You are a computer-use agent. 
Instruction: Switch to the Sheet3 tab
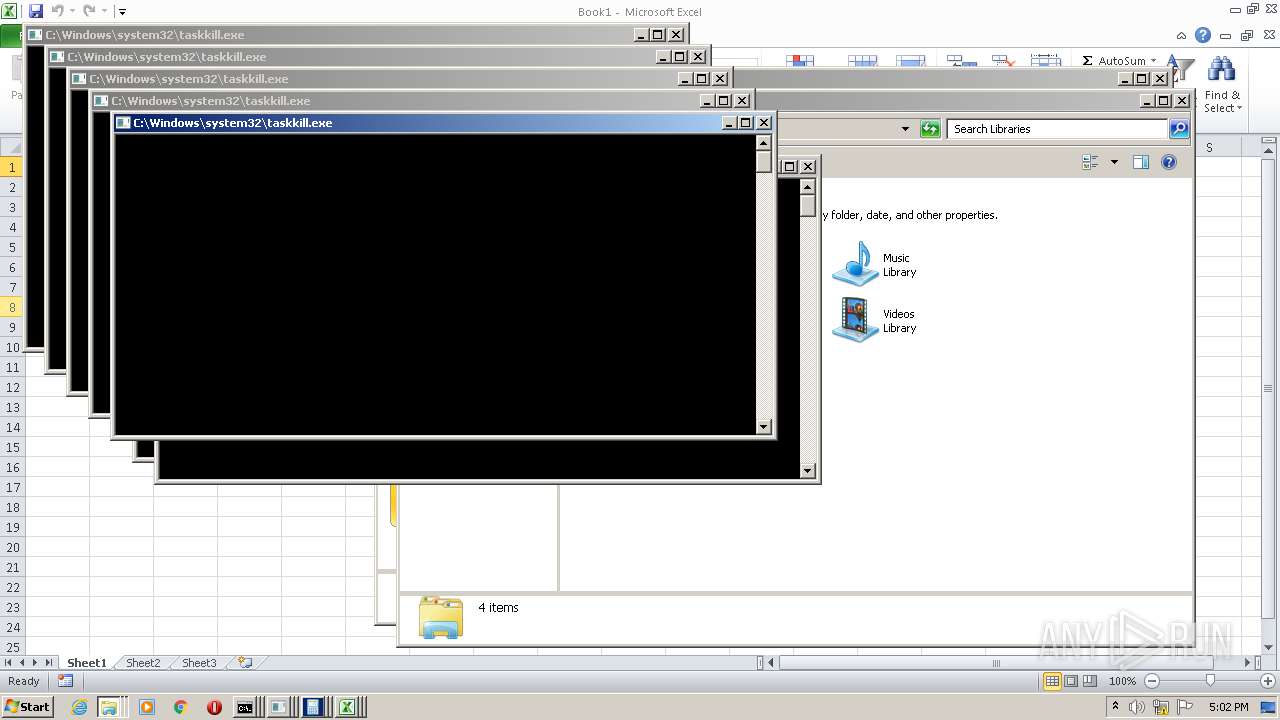pos(198,663)
